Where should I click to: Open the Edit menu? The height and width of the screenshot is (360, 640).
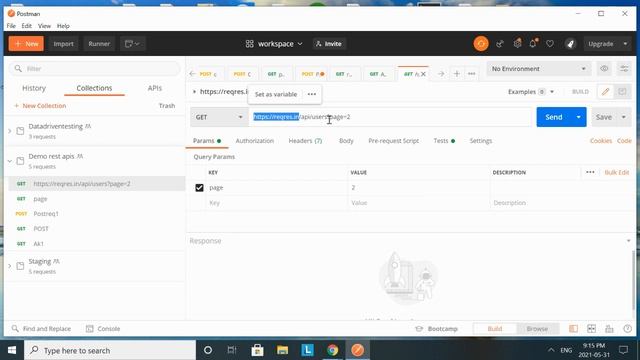[x=27, y=26]
